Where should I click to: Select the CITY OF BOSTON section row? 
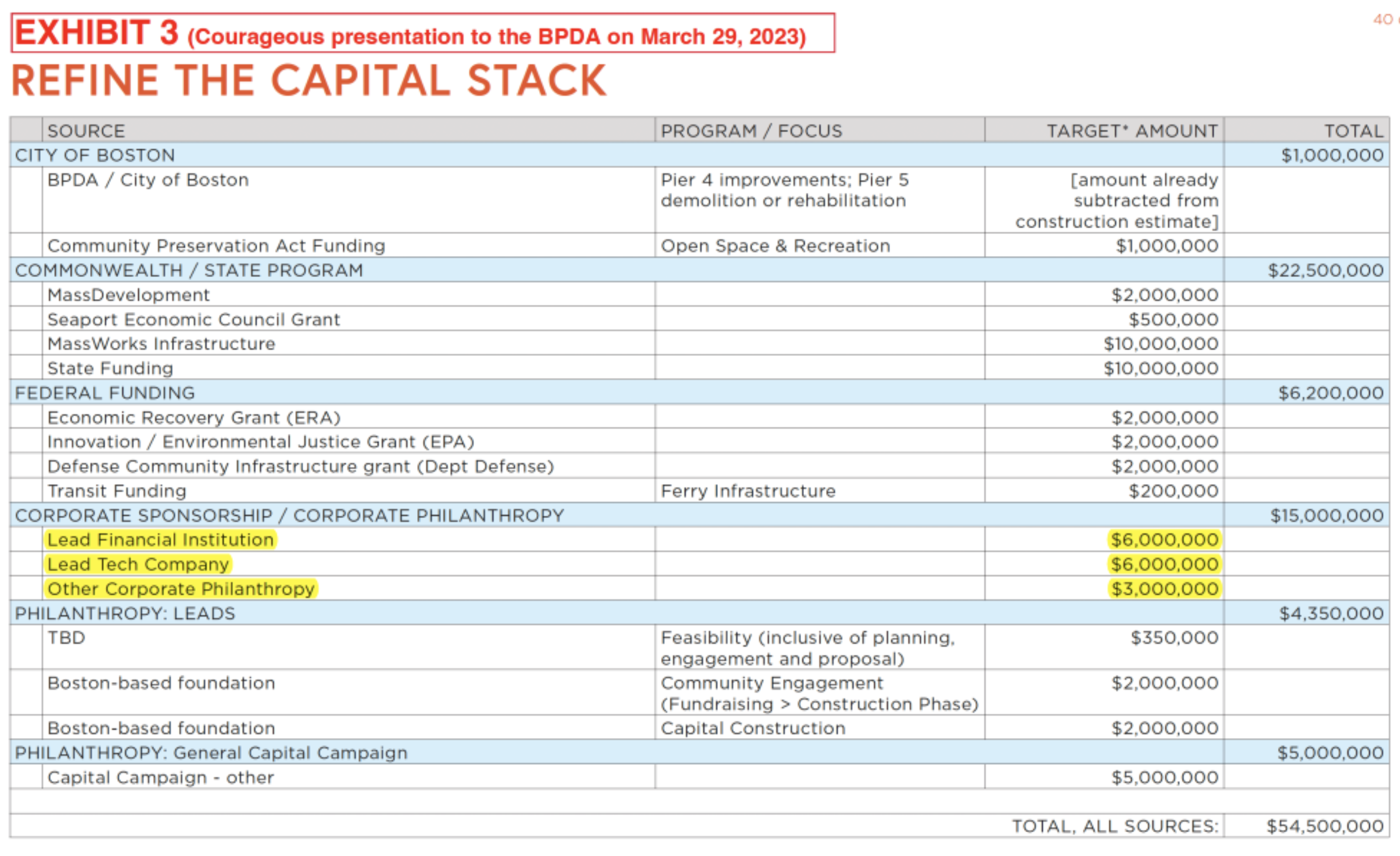tap(95, 155)
